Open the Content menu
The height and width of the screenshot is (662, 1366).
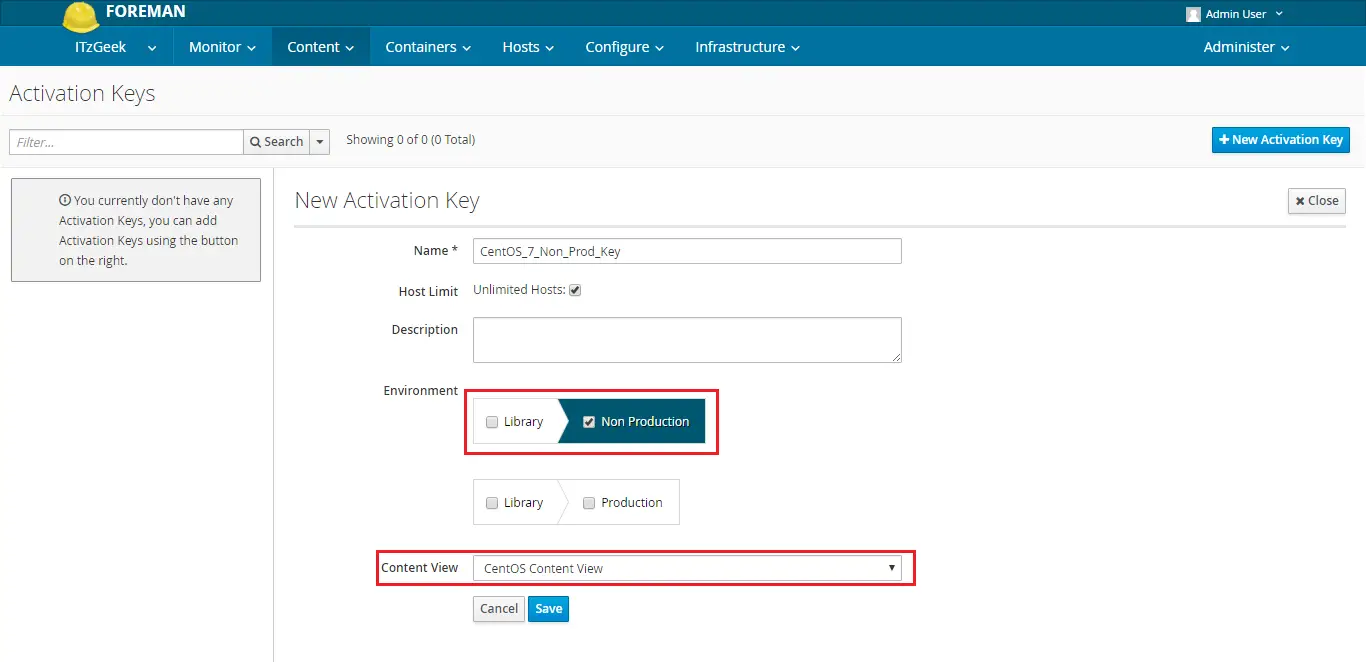tap(320, 47)
